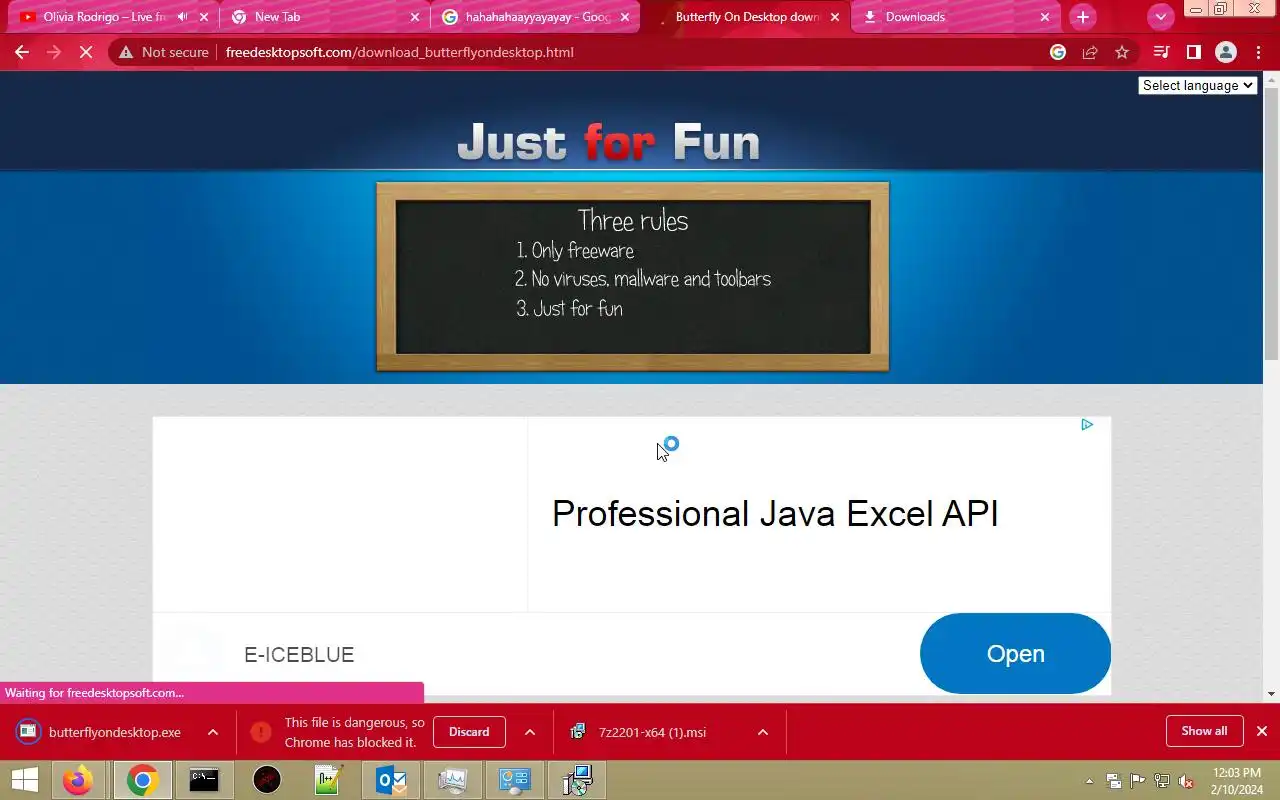Open Control Panel icon in taskbar
This screenshot has width=1280, height=800.
pos(515,780)
